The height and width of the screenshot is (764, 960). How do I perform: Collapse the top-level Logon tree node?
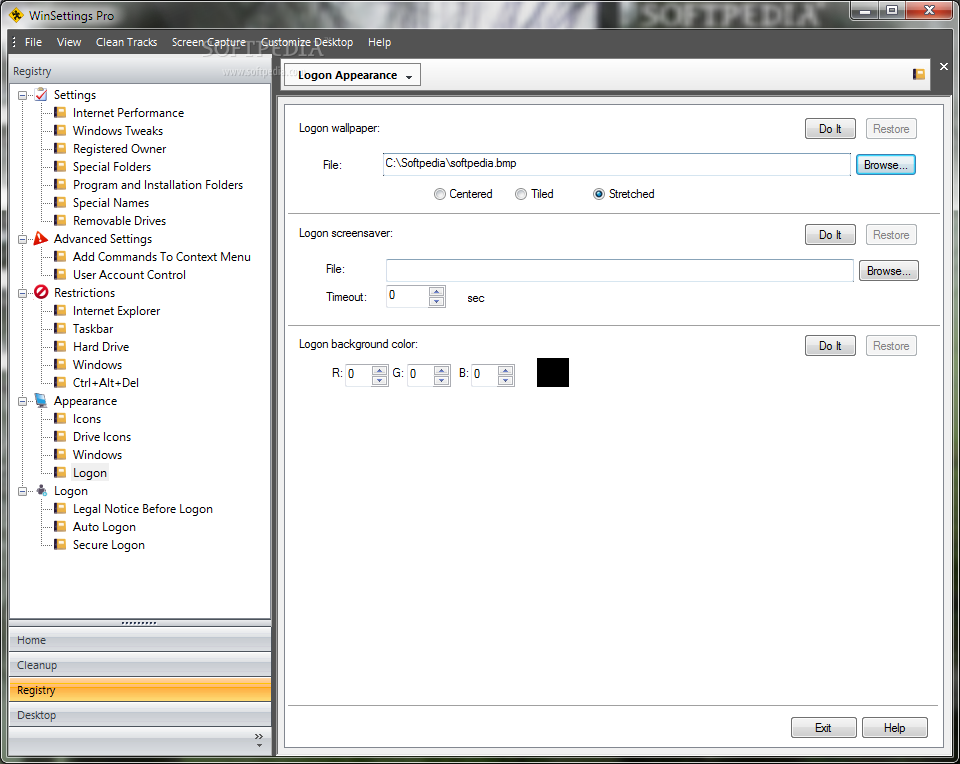point(23,492)
